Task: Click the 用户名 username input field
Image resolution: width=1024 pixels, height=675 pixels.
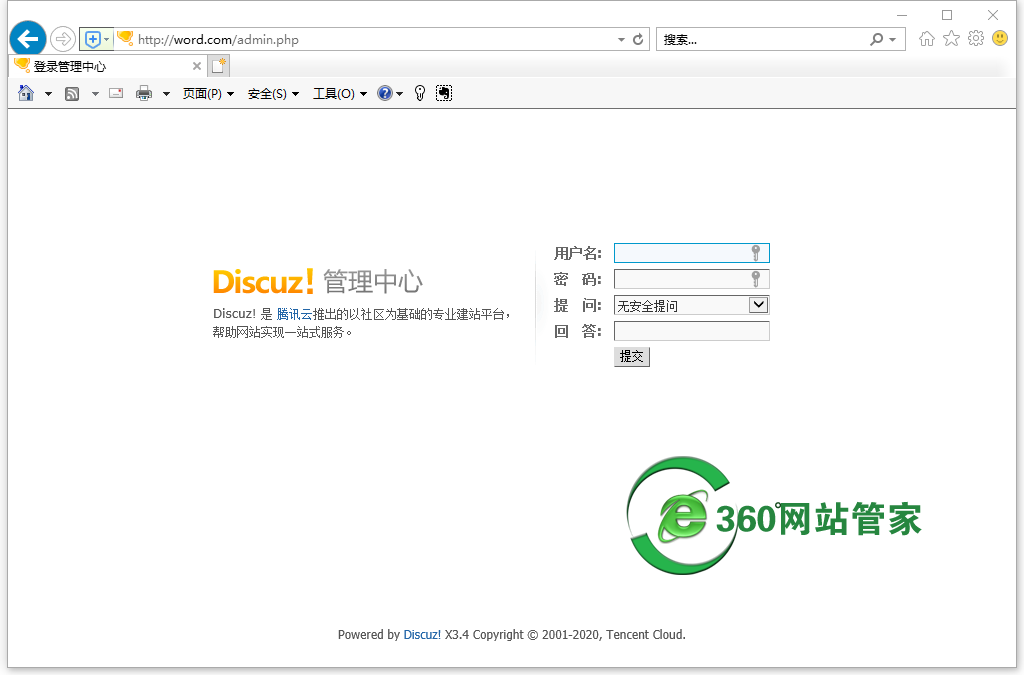Action: pos(692,253)
